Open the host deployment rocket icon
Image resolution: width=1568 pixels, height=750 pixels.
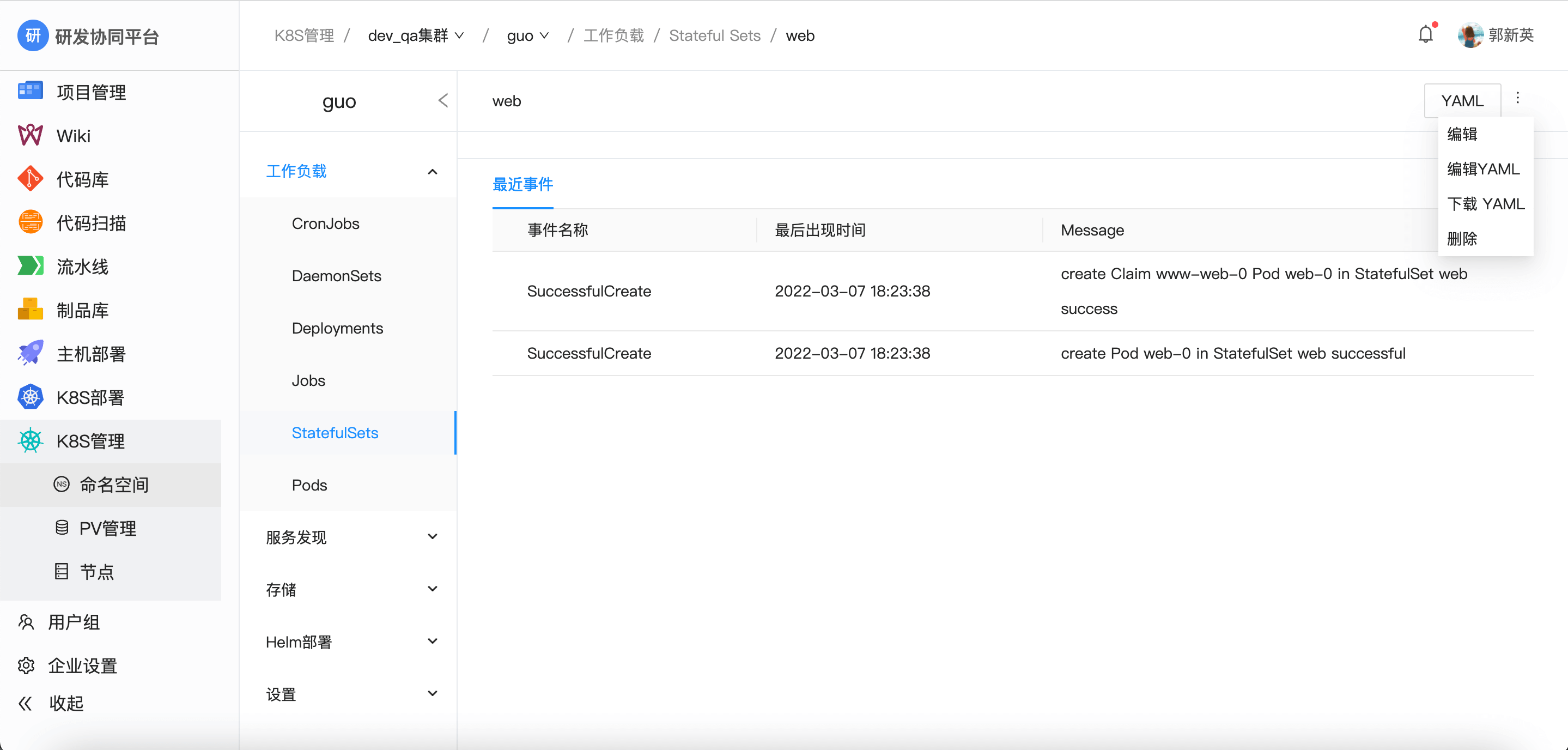(x=30, y=353)
